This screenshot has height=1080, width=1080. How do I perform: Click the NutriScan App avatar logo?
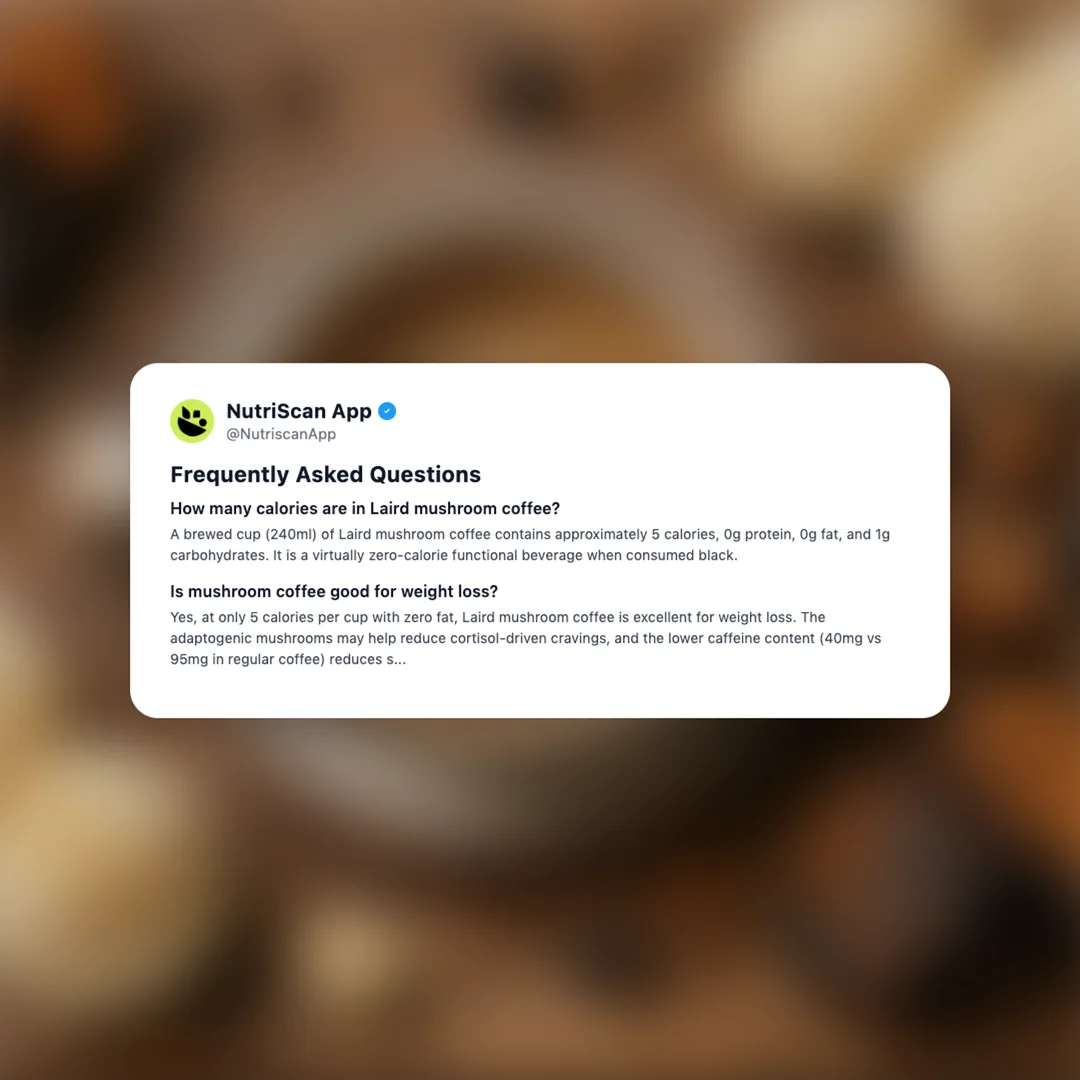[x=191, y=421]
